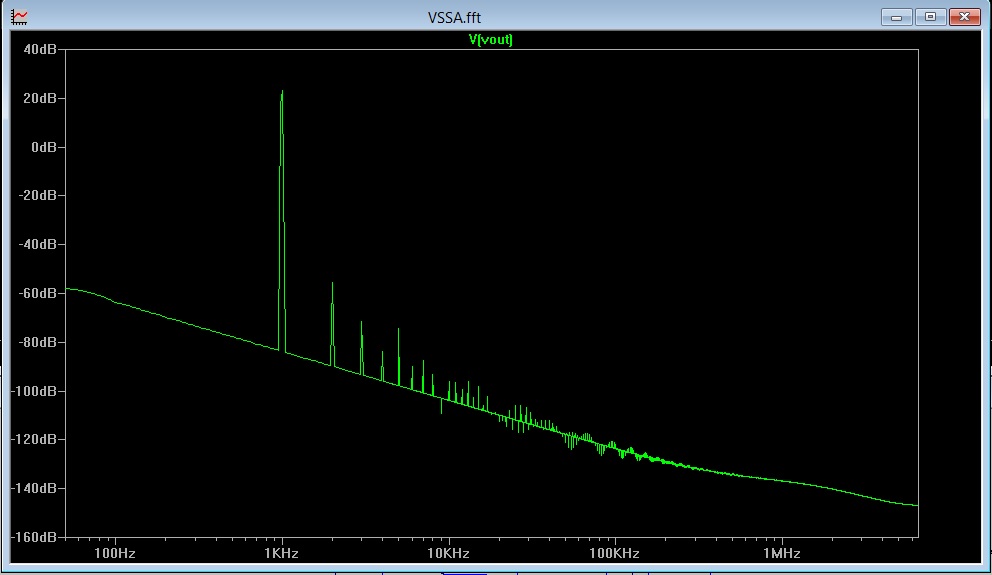Minimize the VSSA.fft window
992x575 pixels.
[896, 17]
